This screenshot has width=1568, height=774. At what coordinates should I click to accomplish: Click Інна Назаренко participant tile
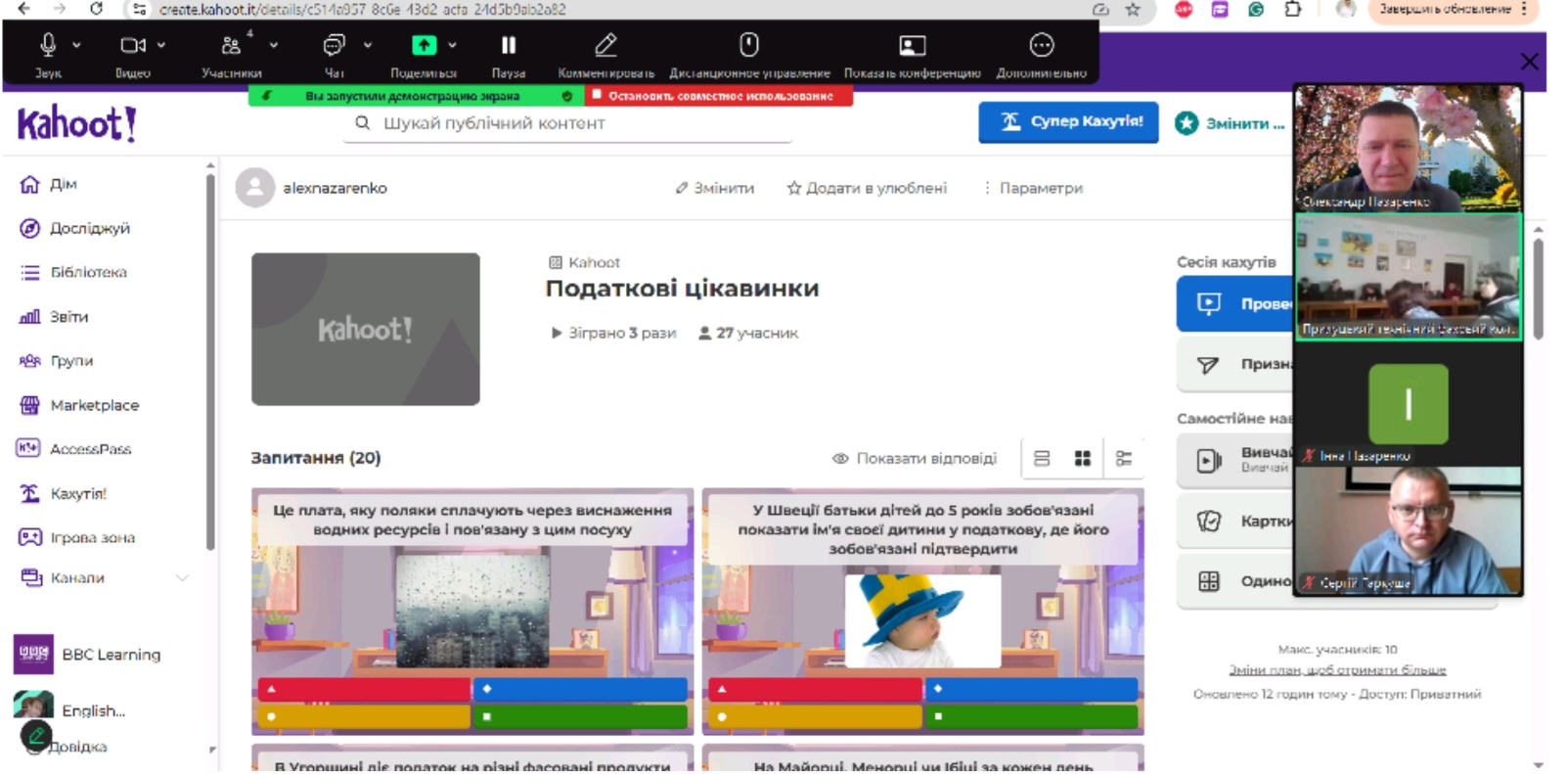point(1409,402)
